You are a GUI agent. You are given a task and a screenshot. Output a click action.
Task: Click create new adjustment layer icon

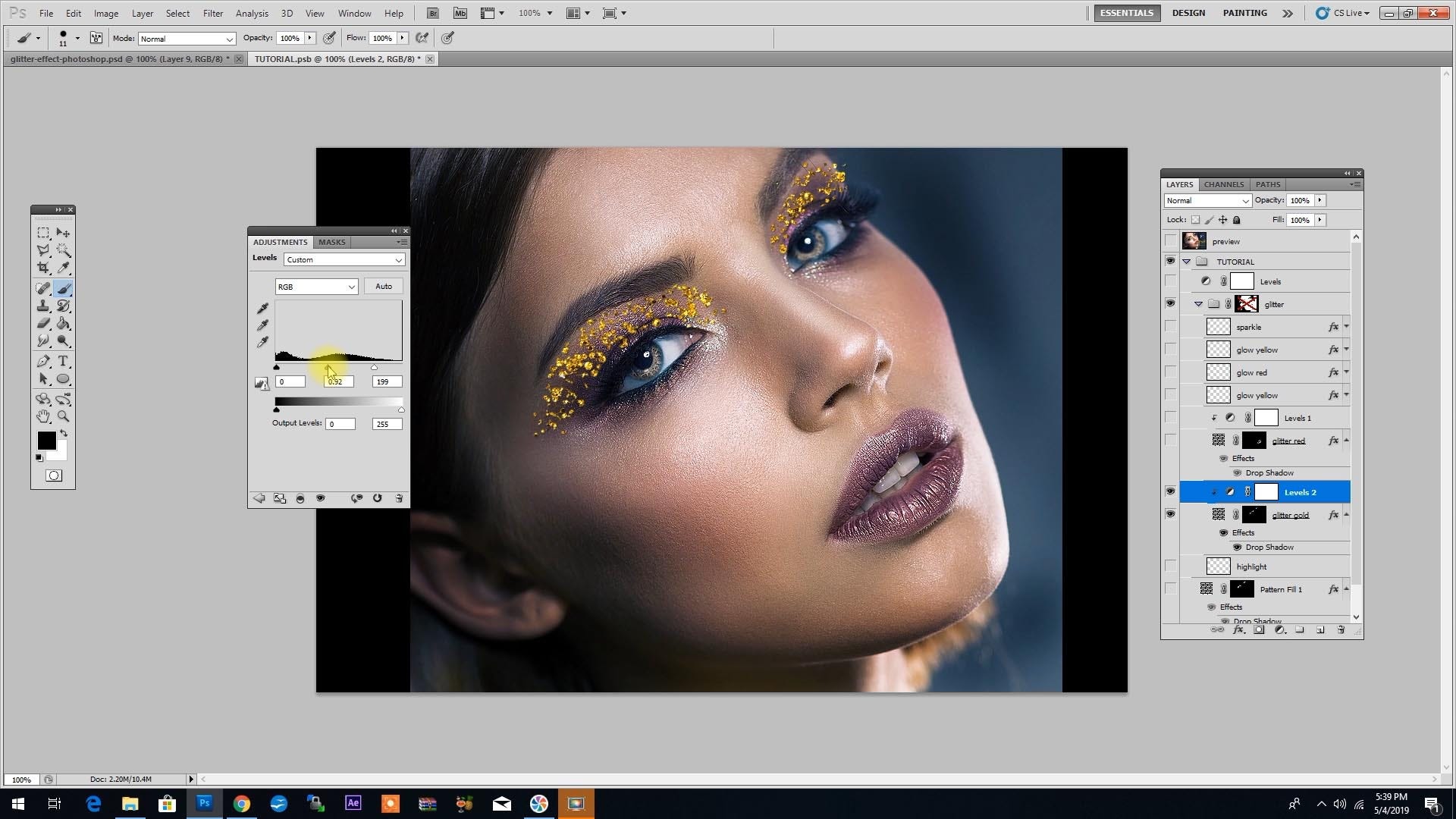click(x=1280, y=630)
